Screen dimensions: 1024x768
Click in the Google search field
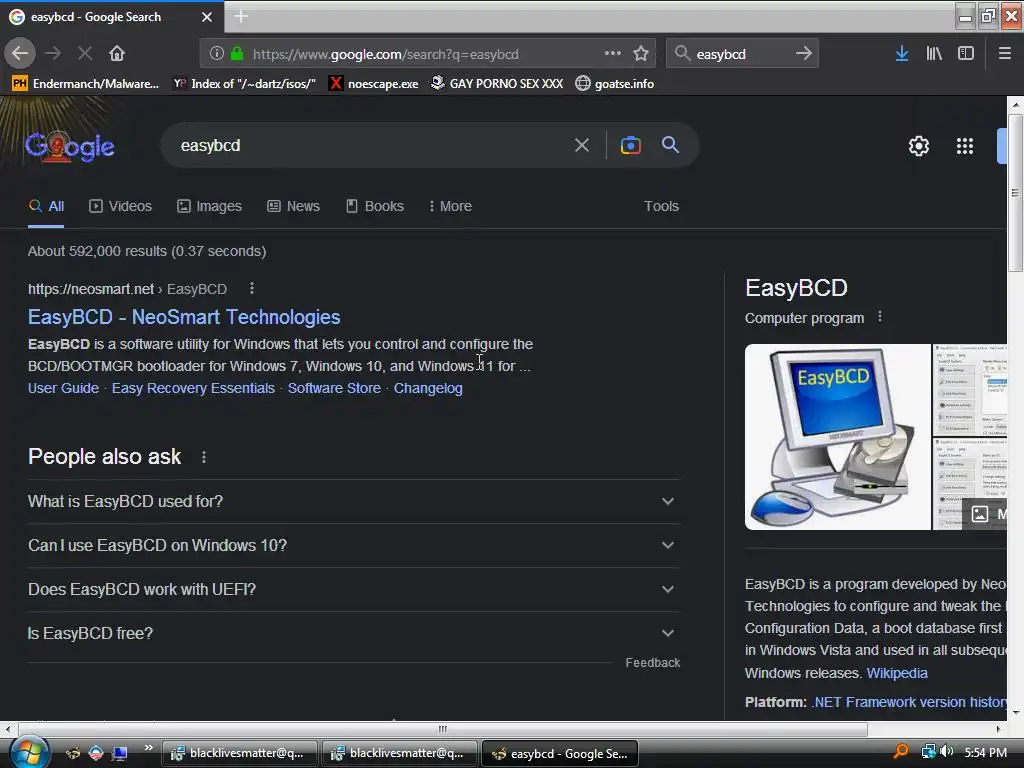[372, 145]
